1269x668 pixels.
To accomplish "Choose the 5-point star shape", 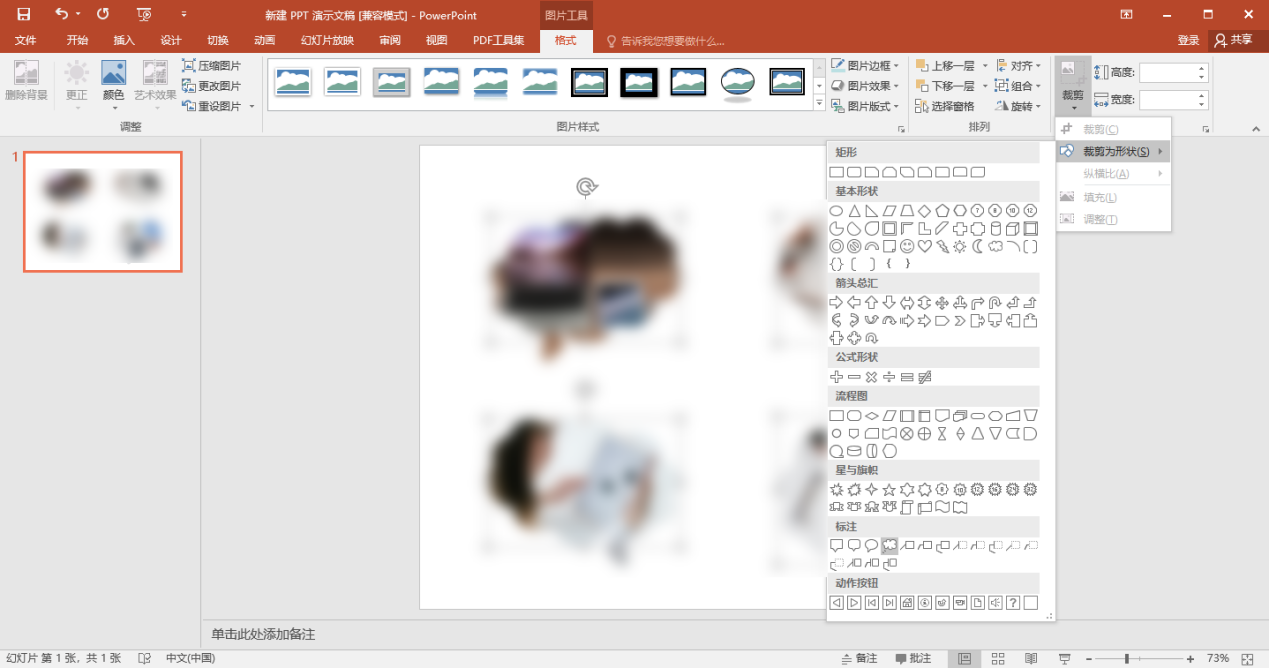I will pos(889,489).
